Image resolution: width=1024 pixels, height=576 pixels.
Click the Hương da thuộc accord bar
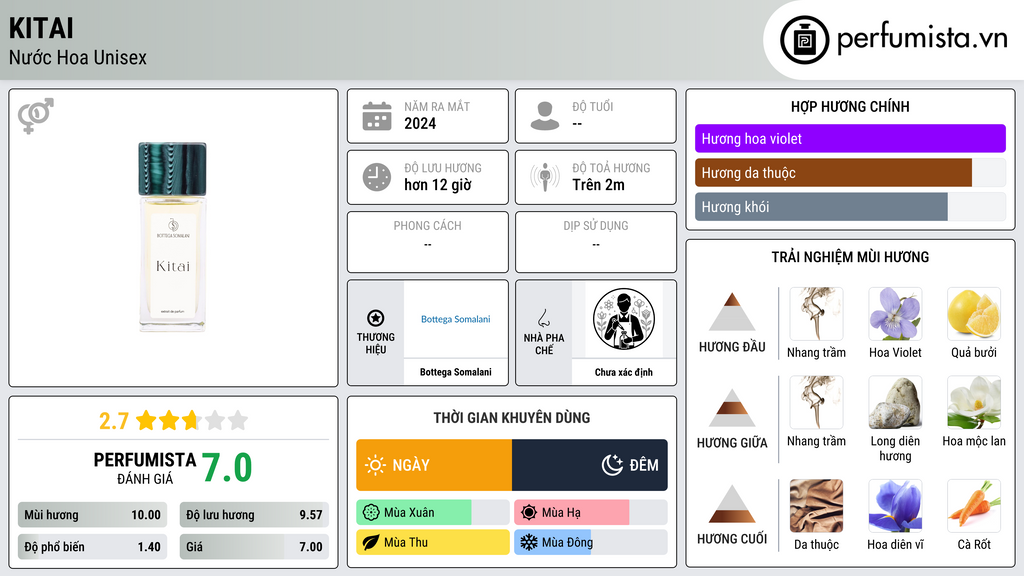[850, 173]
